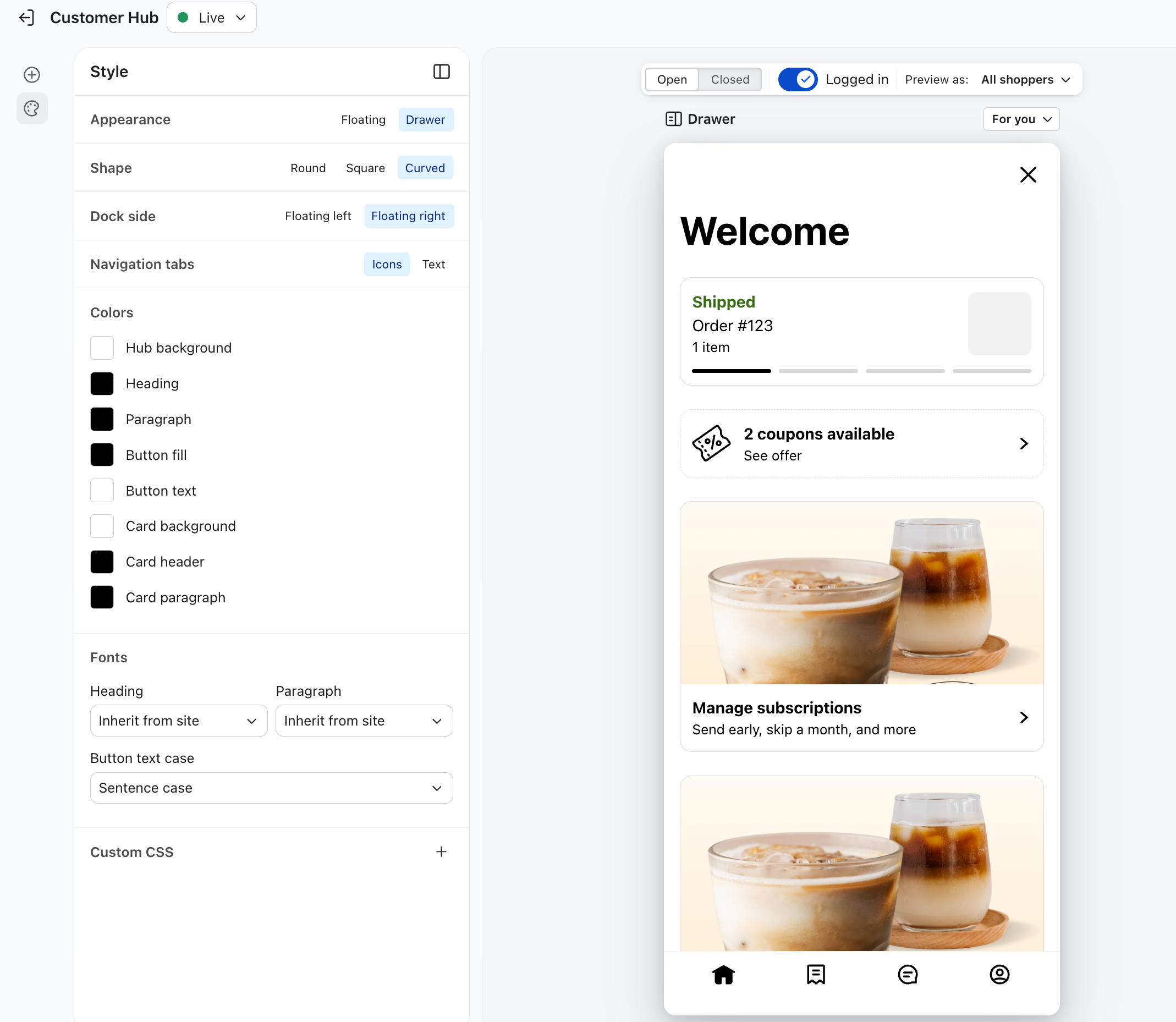The width and height of the screenshot is (1176, 1022).
Task: Add Custom CSS using plus icon
Action: tap(441, 851)
